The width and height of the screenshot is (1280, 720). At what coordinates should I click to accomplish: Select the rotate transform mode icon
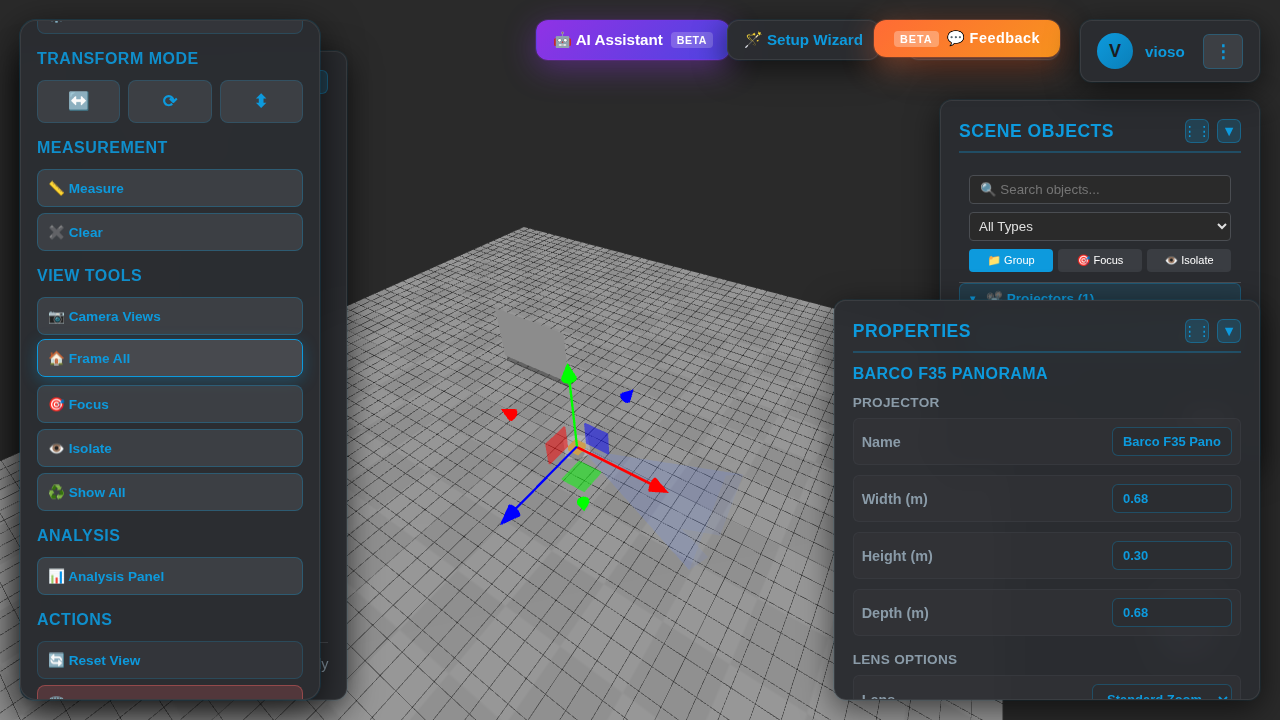pyautogui.click(x=169, y=101)
